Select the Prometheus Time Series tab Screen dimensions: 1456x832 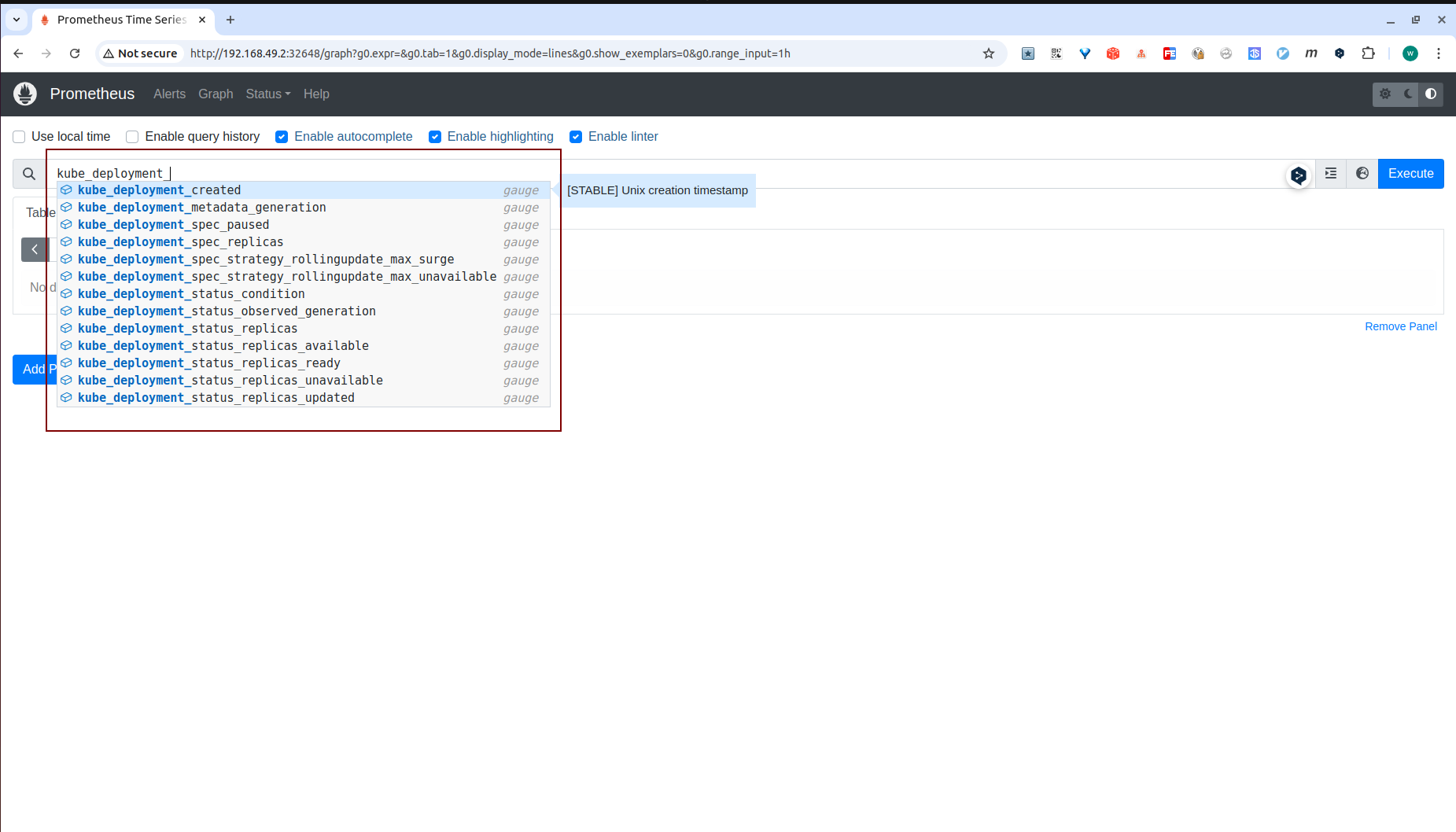122,20
